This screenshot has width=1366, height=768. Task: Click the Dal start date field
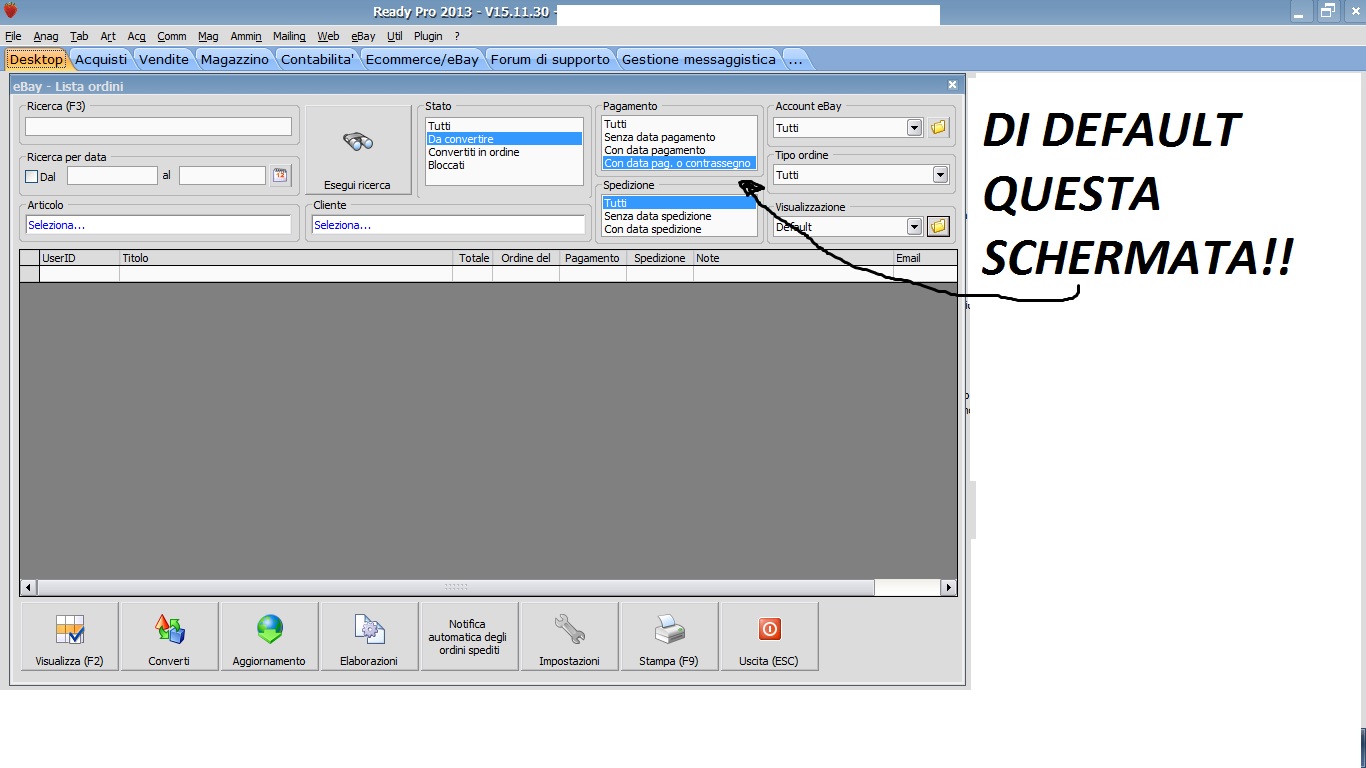pos(112,176)
